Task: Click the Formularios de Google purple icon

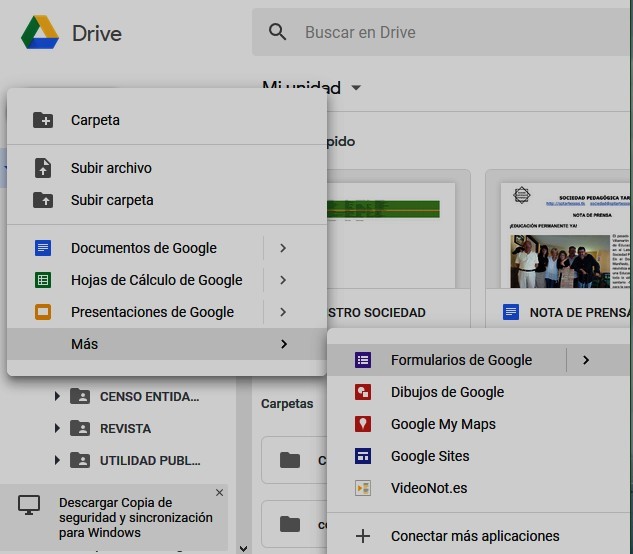Action: (x=363, y=360)
